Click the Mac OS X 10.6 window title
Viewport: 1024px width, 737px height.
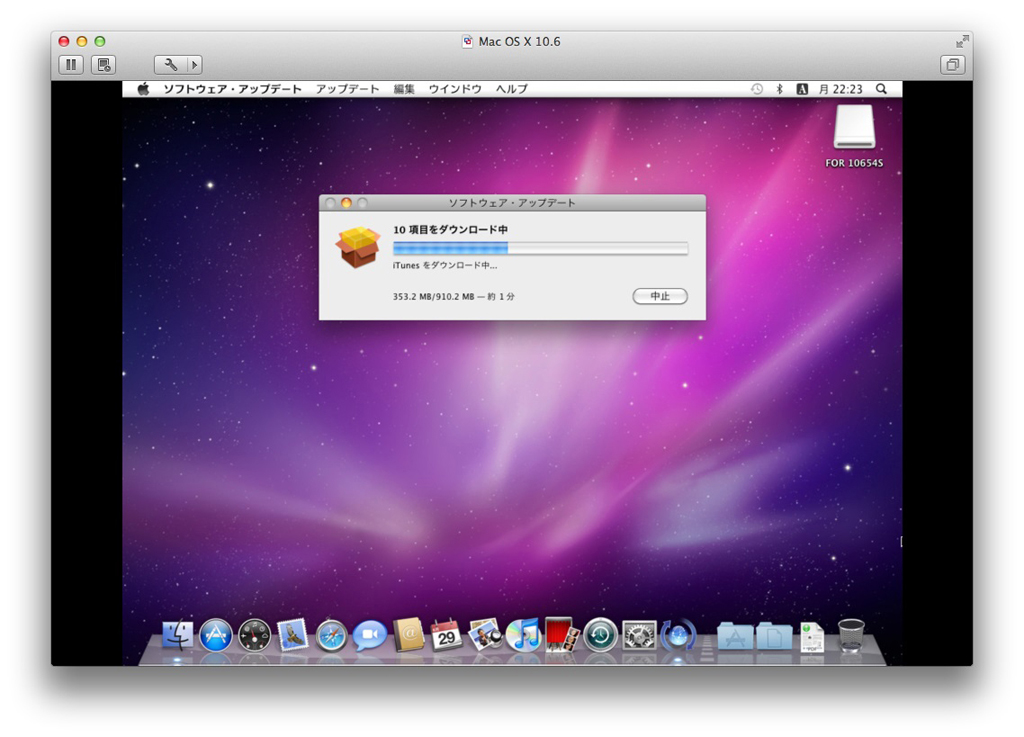[x=519, y=42]
